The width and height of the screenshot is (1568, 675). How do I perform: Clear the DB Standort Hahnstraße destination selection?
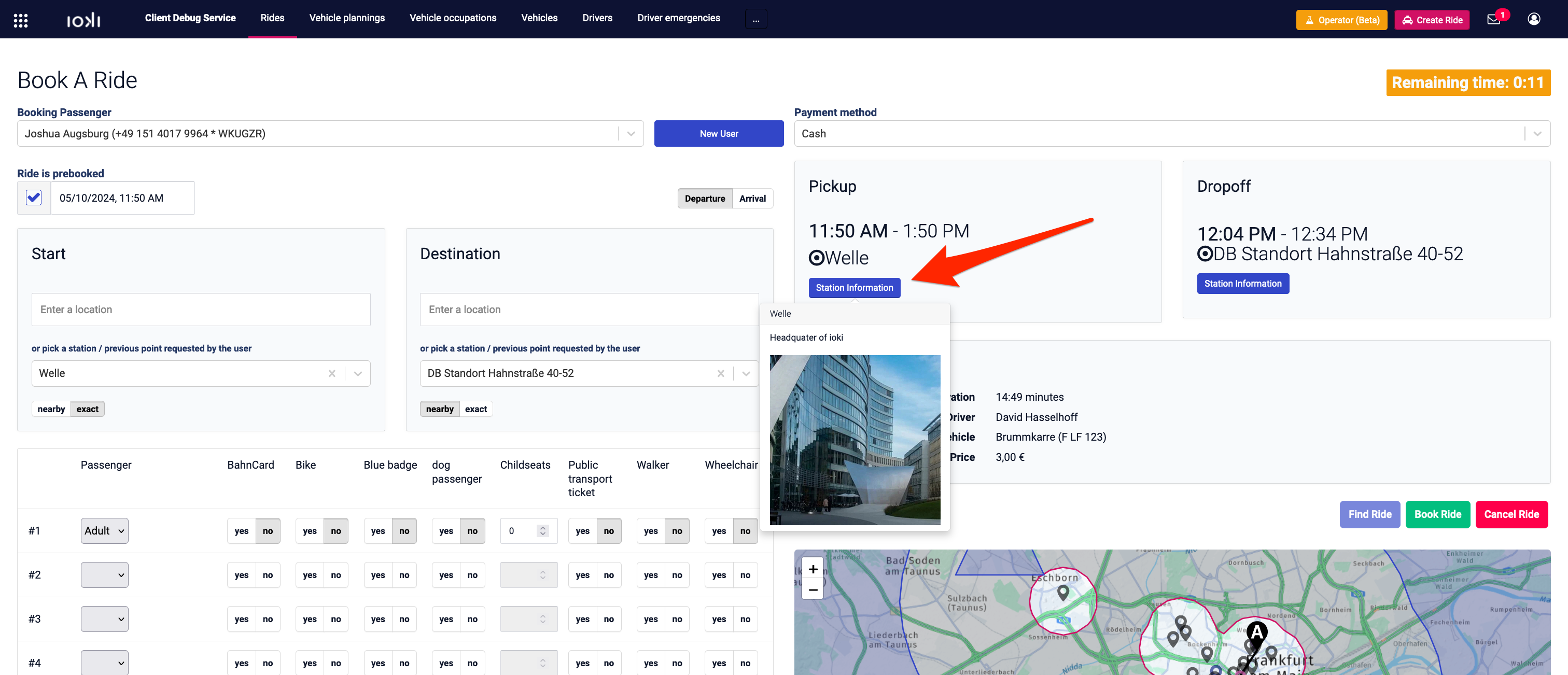click(720, 373)
